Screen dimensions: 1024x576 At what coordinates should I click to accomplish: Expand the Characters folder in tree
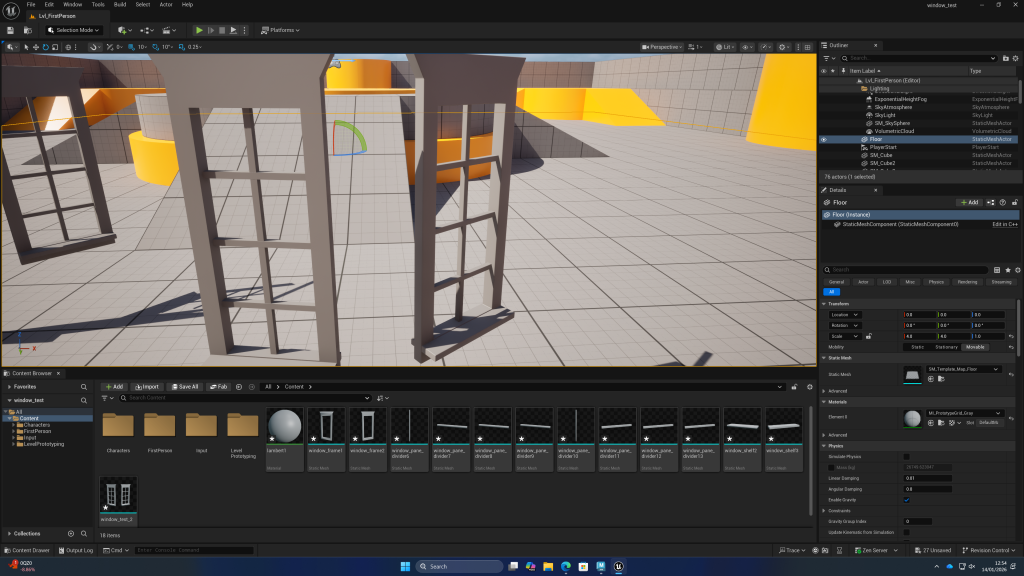point(14,425)
